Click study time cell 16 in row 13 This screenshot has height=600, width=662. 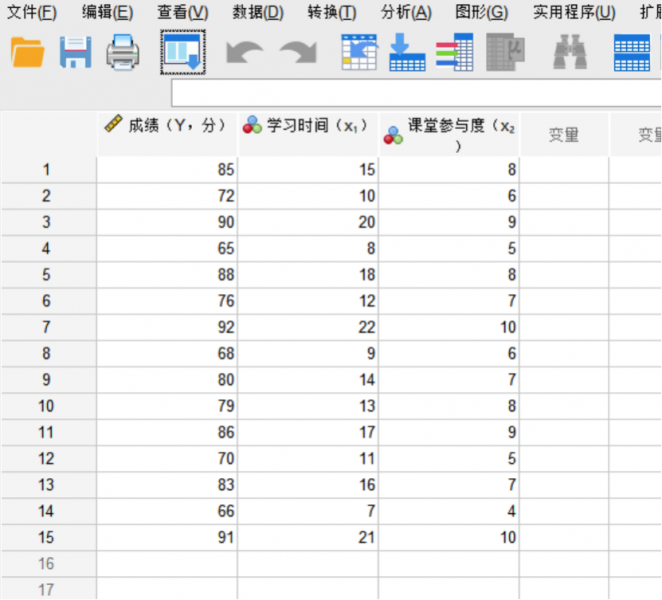click(x=308, y=485)
